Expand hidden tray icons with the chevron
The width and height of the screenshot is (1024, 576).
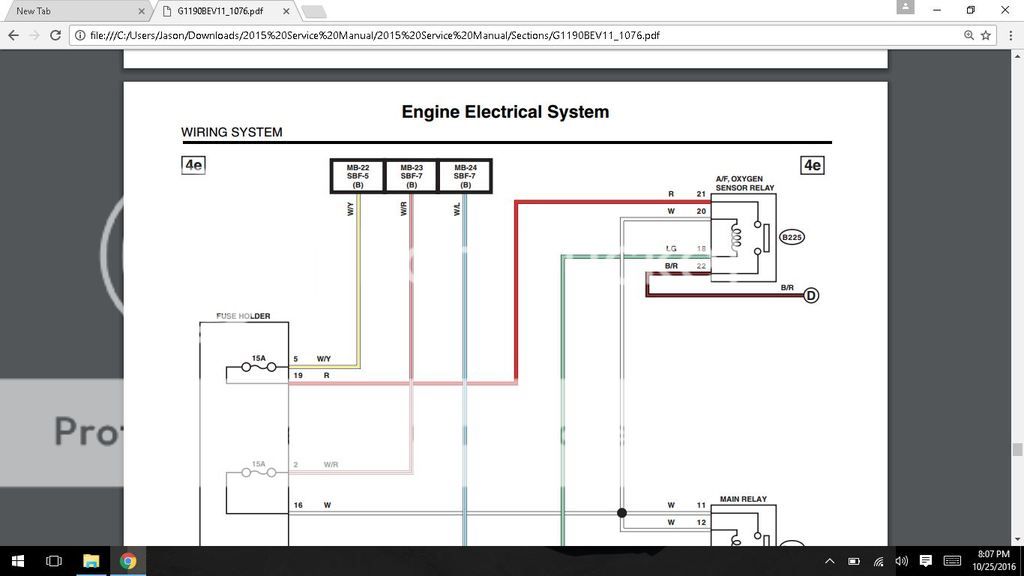830,560
